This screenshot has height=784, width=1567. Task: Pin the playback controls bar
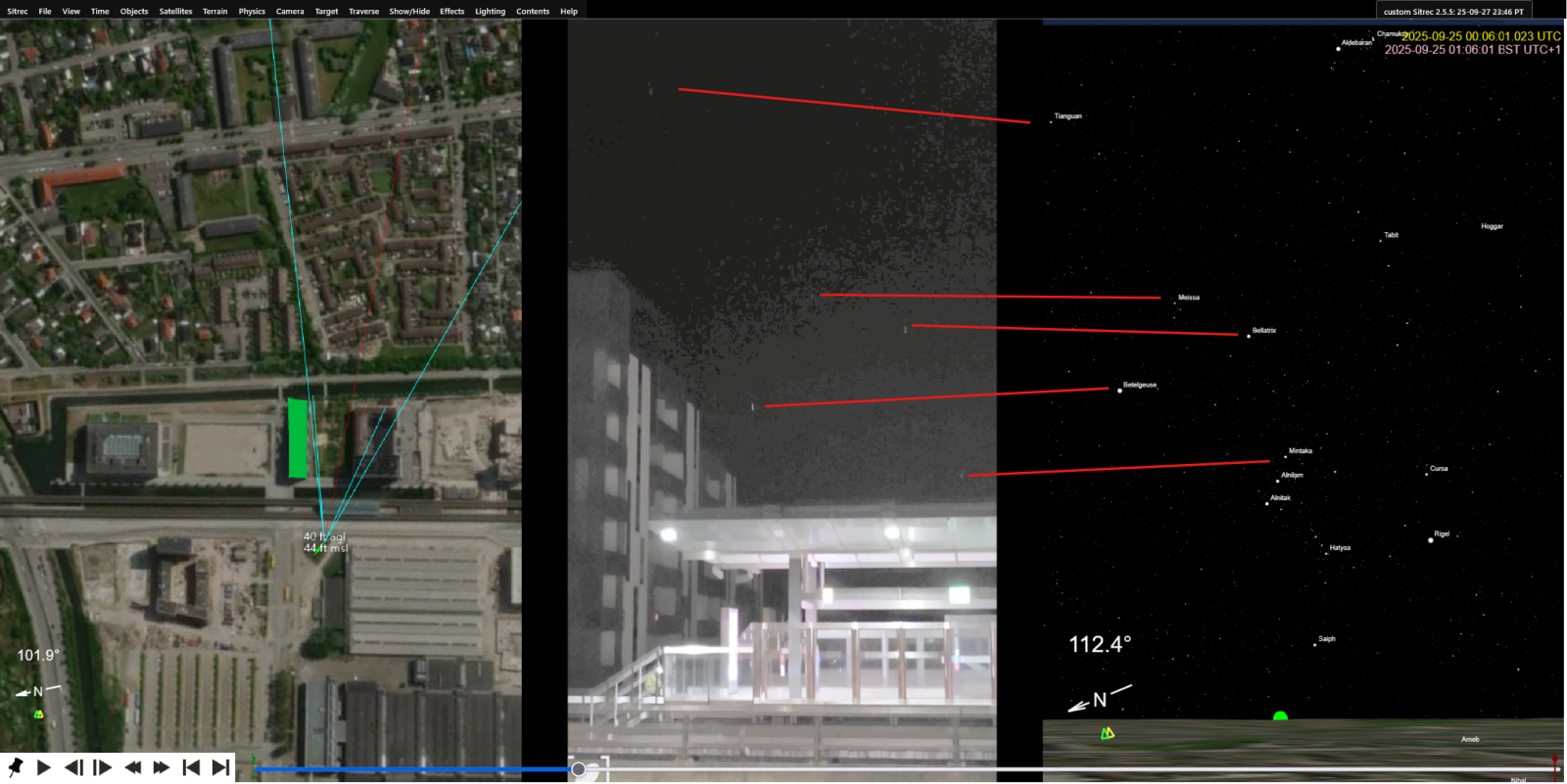tap(15, 767)
